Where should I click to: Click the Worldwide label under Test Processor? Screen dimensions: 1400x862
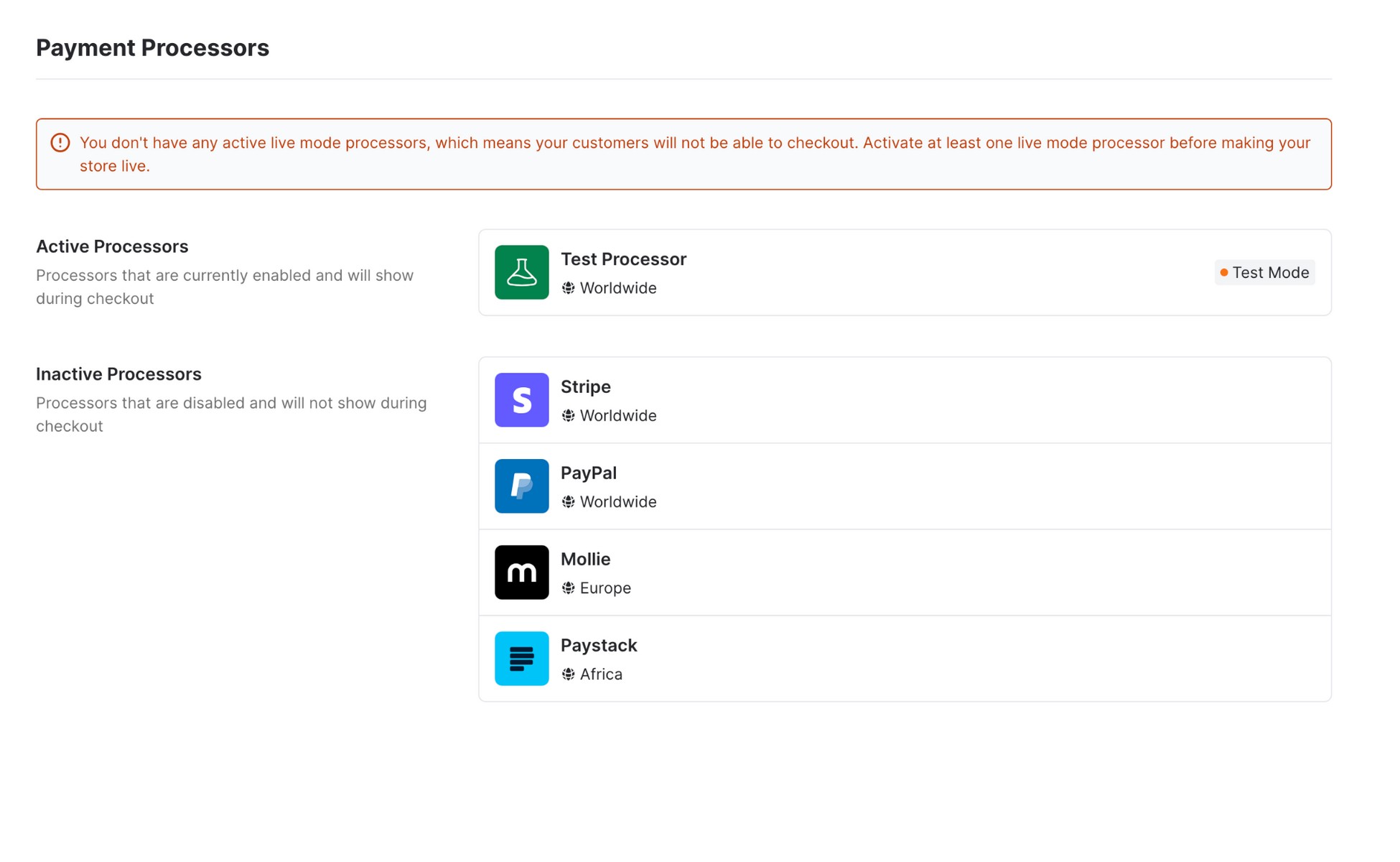pos(618,288)
